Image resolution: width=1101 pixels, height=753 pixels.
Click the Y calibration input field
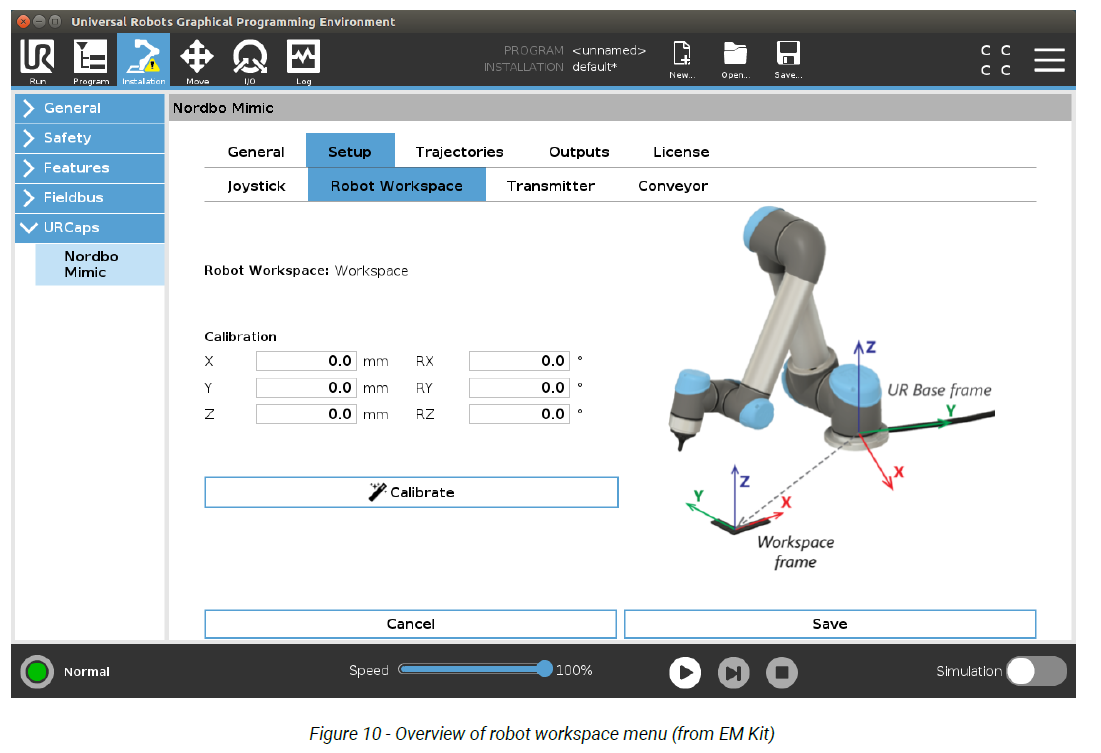(x=306, y=388)
